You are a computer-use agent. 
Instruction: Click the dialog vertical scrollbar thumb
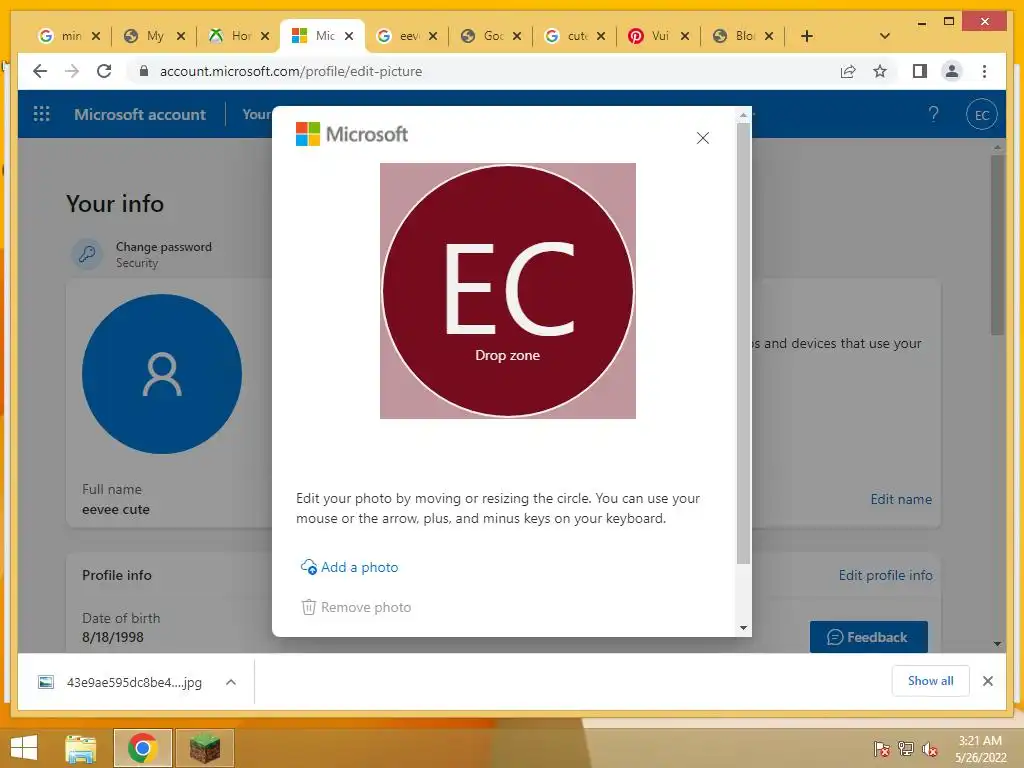tap(743, 343)
